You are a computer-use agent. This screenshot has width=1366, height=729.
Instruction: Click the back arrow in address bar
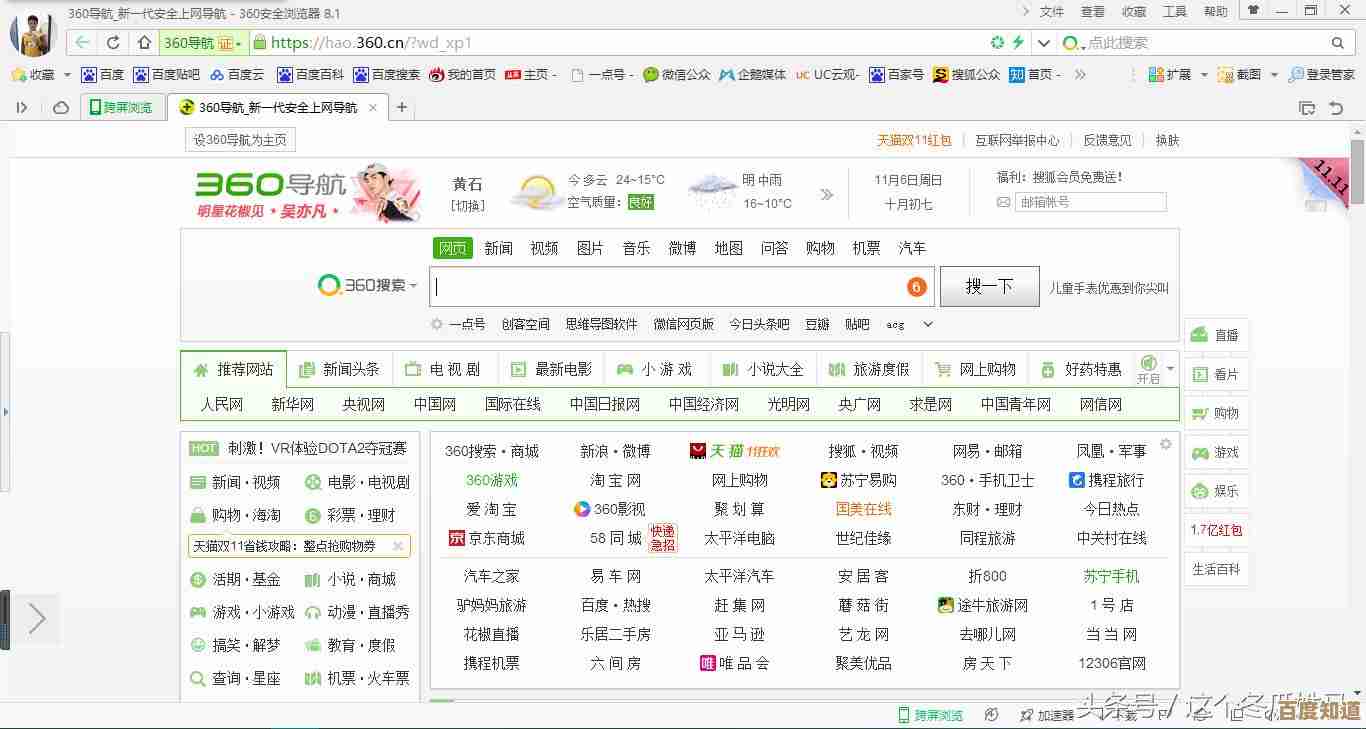[82, 43]
